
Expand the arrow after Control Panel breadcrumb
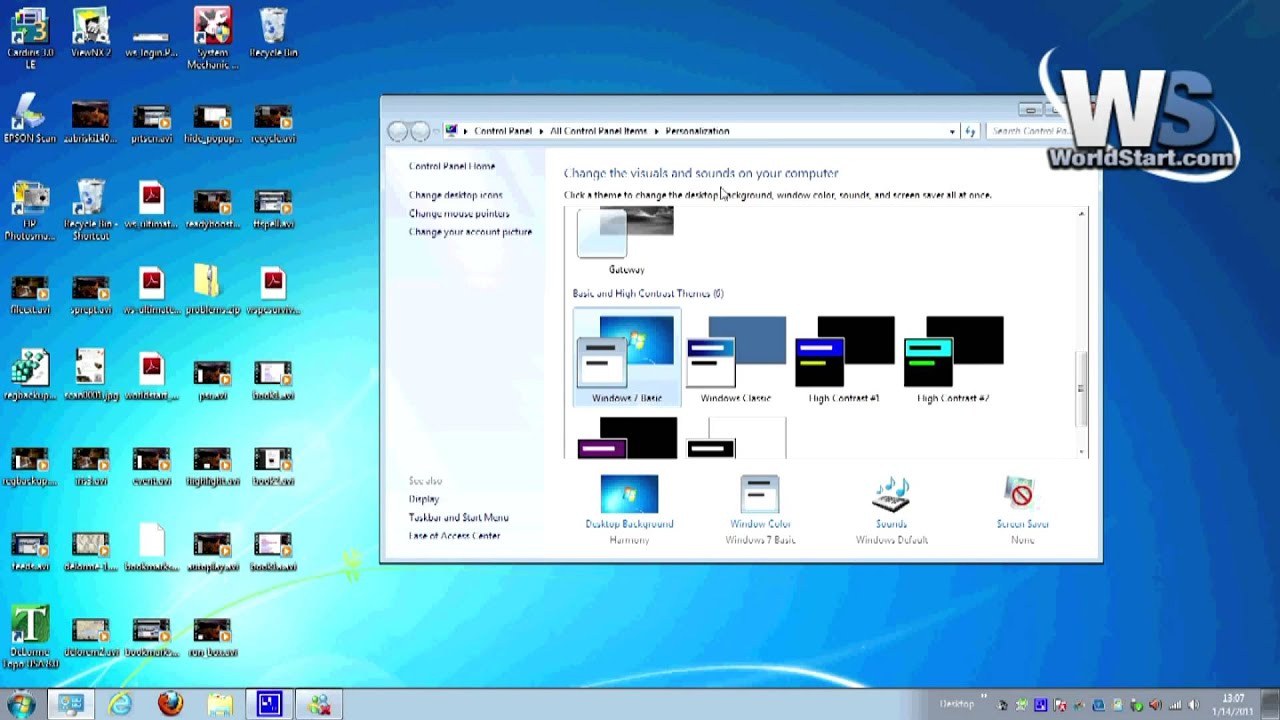tap(541, 131)
